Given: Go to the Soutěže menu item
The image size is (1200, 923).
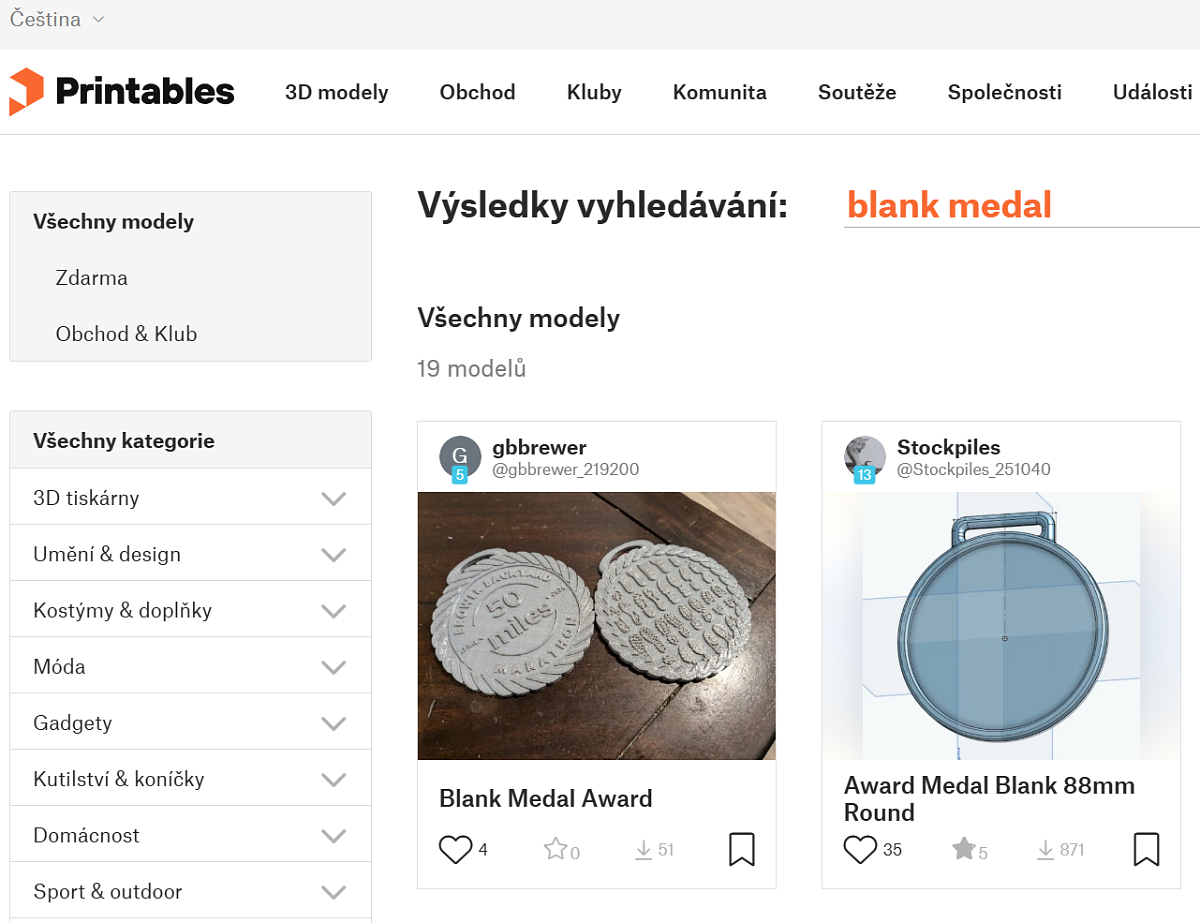Looking at the screenshot, I should click(857, 92).
